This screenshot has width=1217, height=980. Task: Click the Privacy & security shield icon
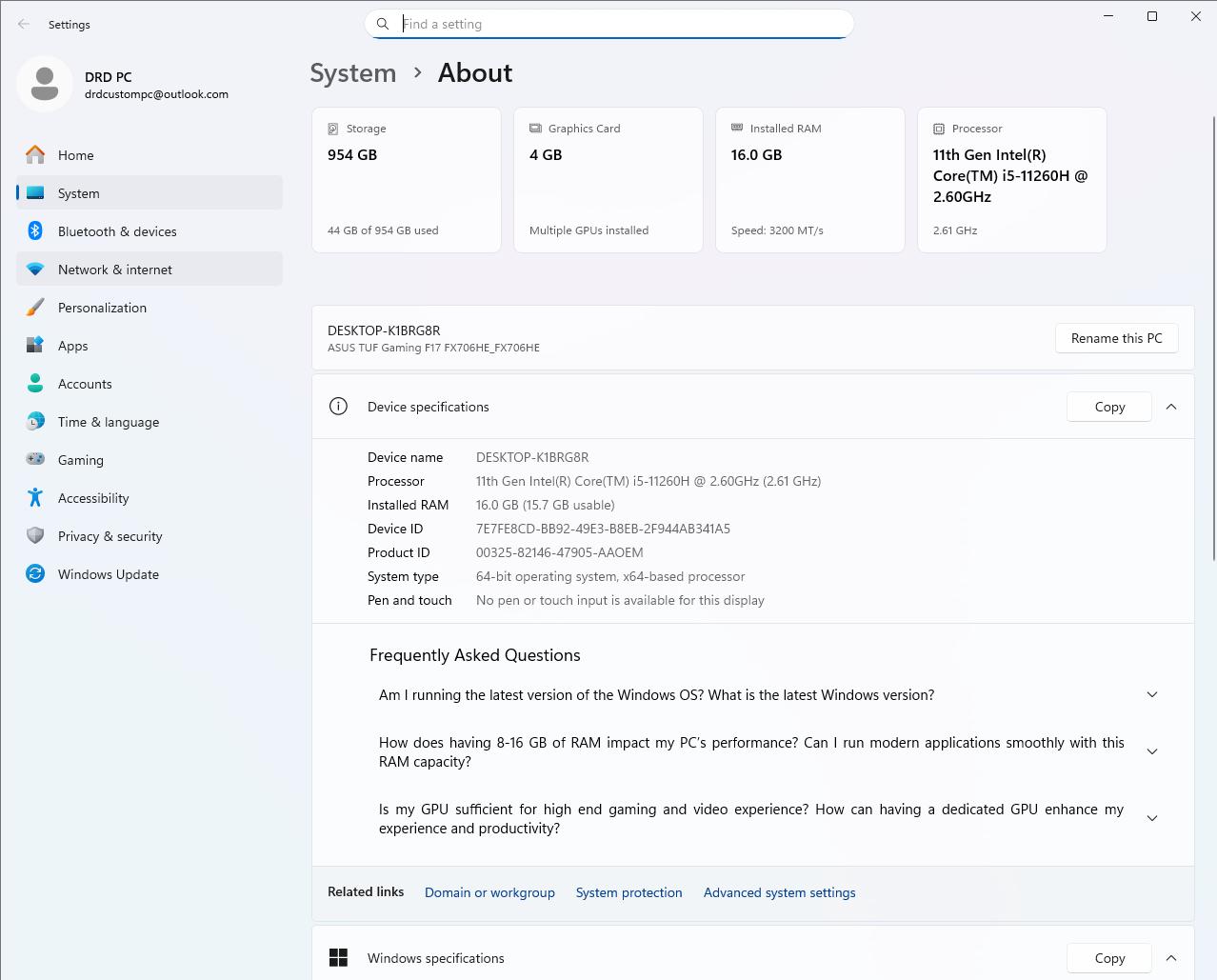(35, 536)
